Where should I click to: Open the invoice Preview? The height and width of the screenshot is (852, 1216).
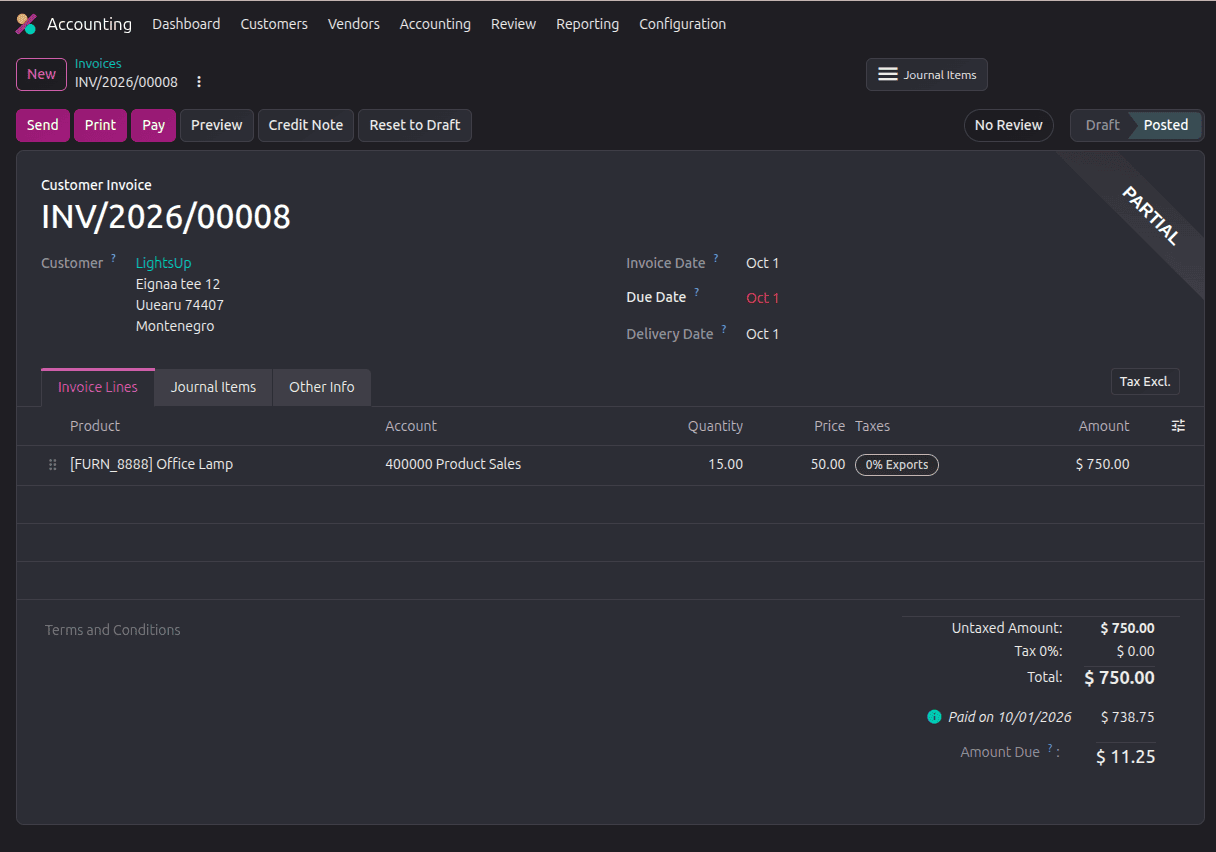[217, 125]
